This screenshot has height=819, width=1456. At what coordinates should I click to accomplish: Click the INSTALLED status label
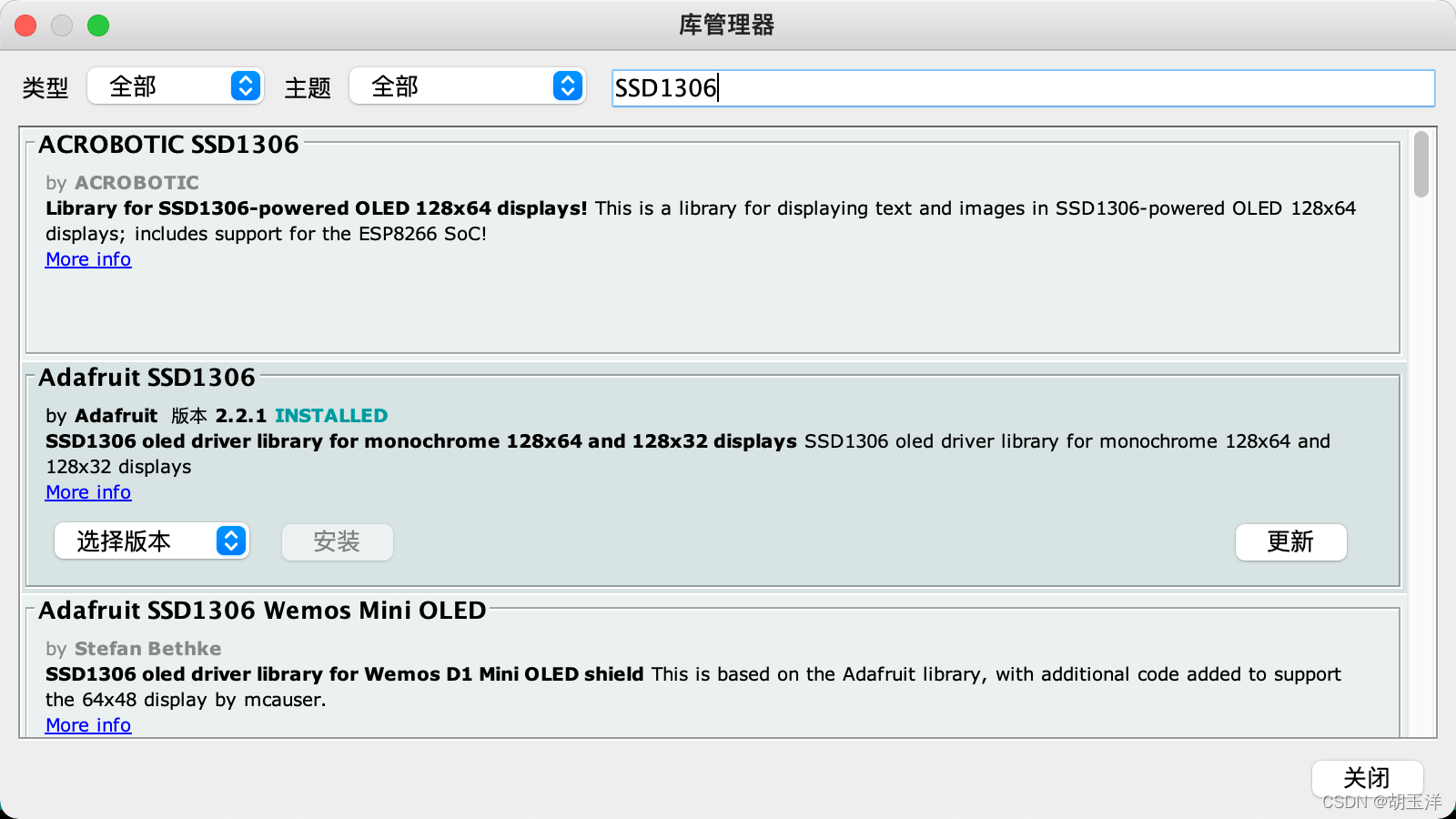tap(331, 416)
